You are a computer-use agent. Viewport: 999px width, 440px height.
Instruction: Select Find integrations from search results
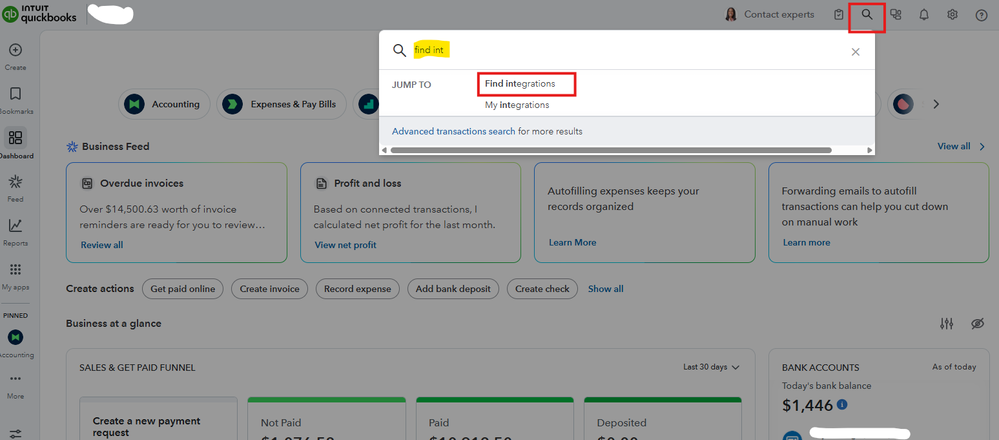pos(520,84)
